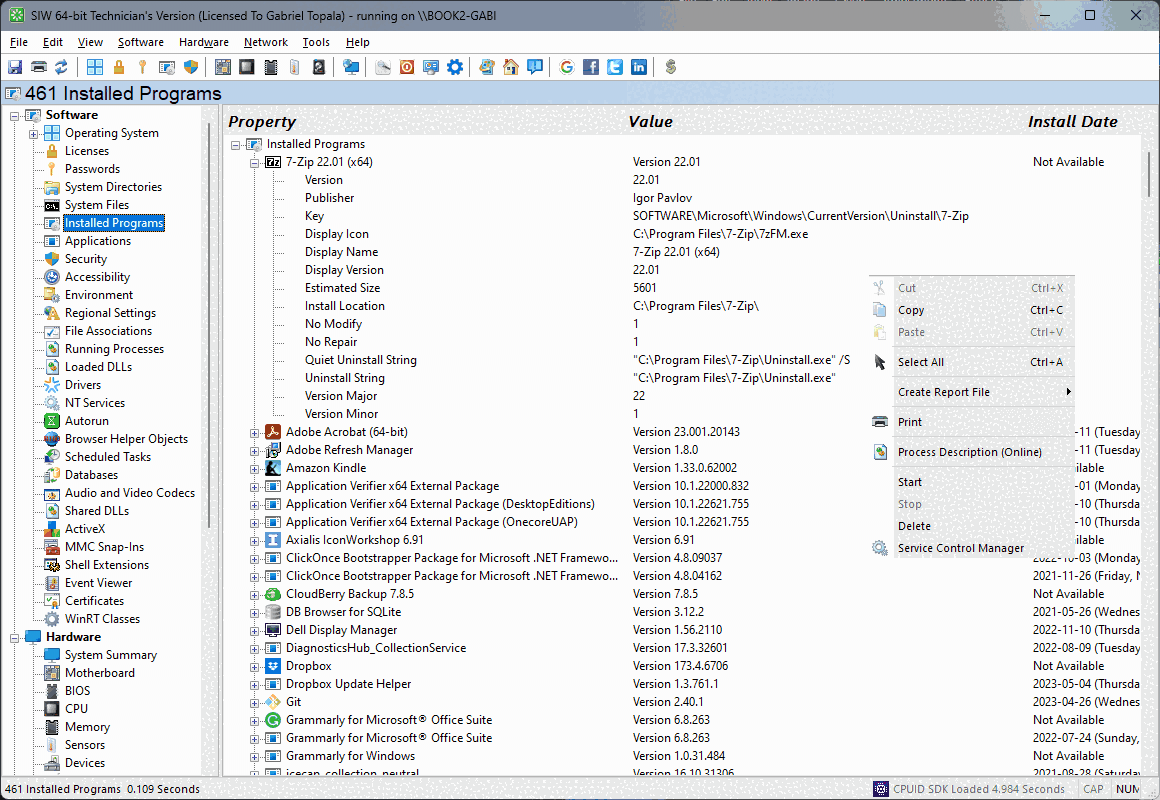Choose Copy from the context menu
This screenshot has height=800, width=1160.
click(x=910, y=310)
